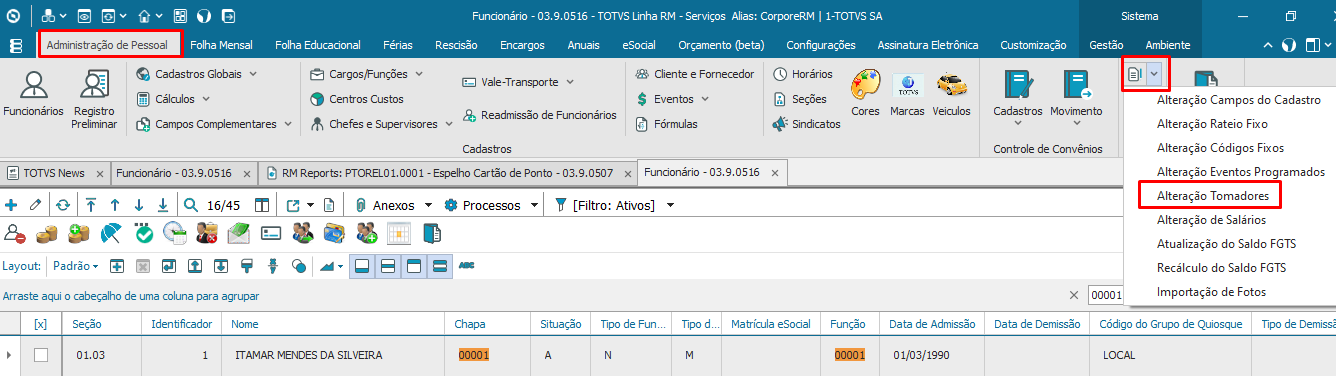Open the Veículos car icon

(x=951, y=94)
